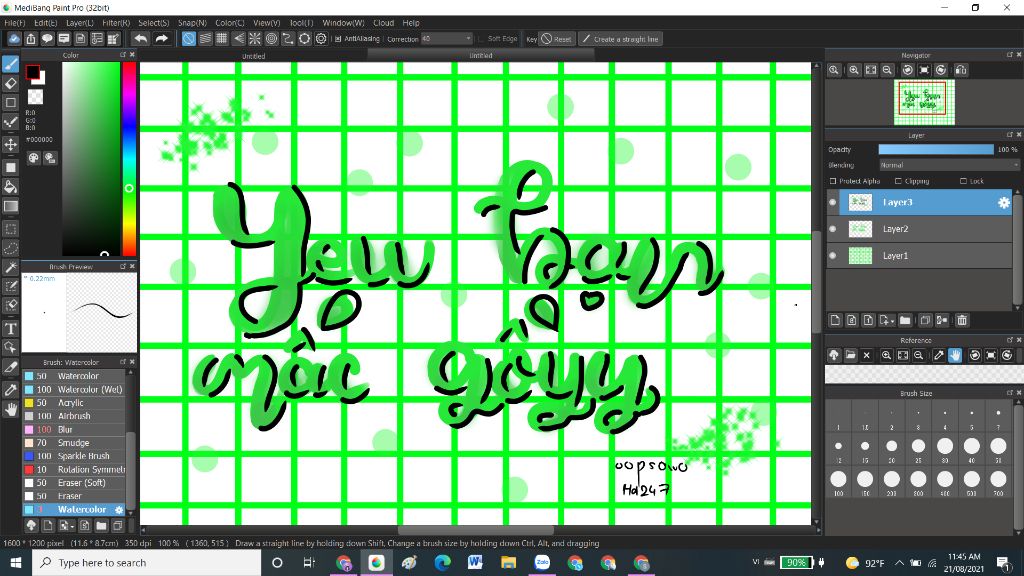Open File Explorer from taskbar

pyautogui.click(x=508, y=563)
